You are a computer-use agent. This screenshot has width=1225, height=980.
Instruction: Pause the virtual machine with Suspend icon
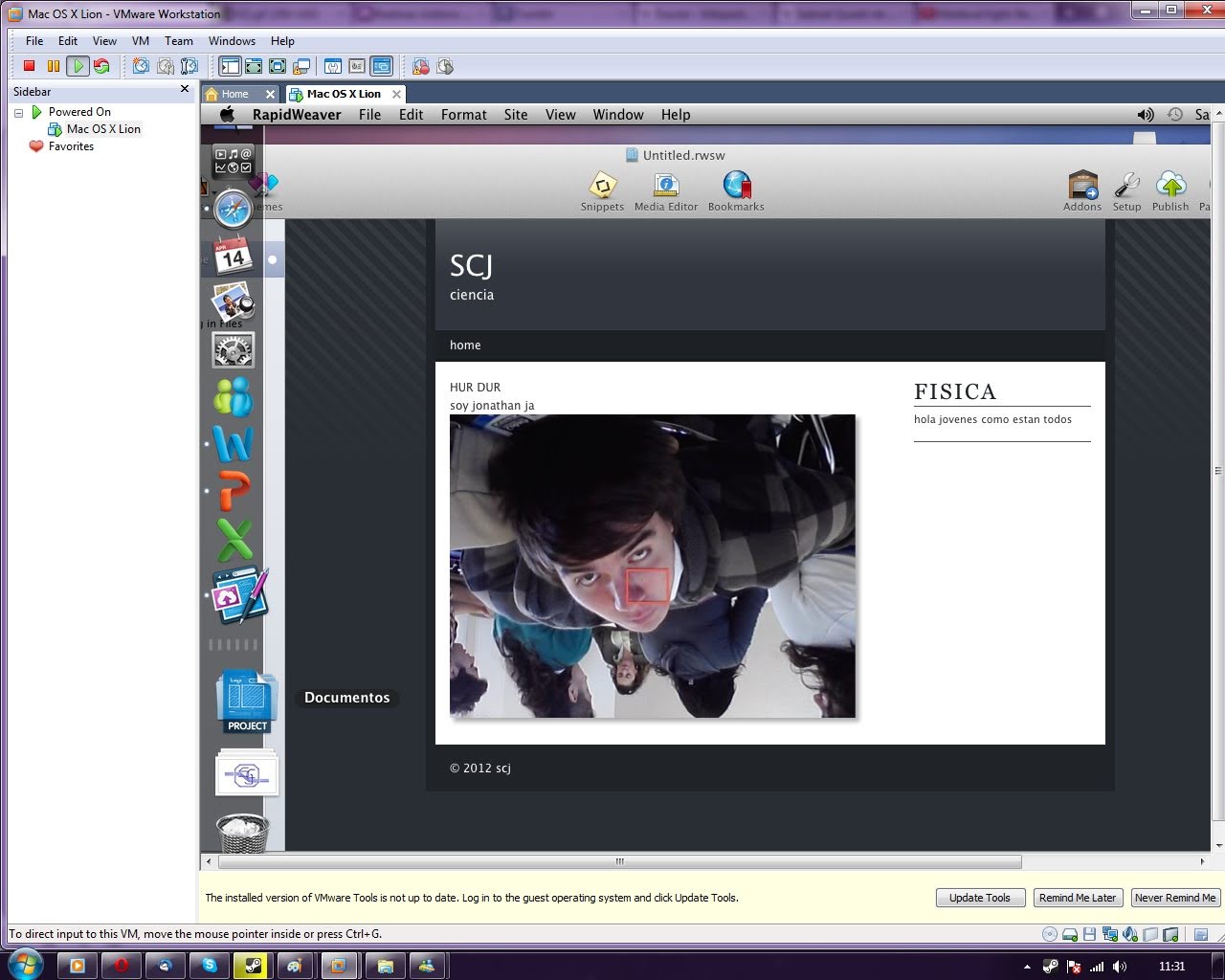coord(54,66)
